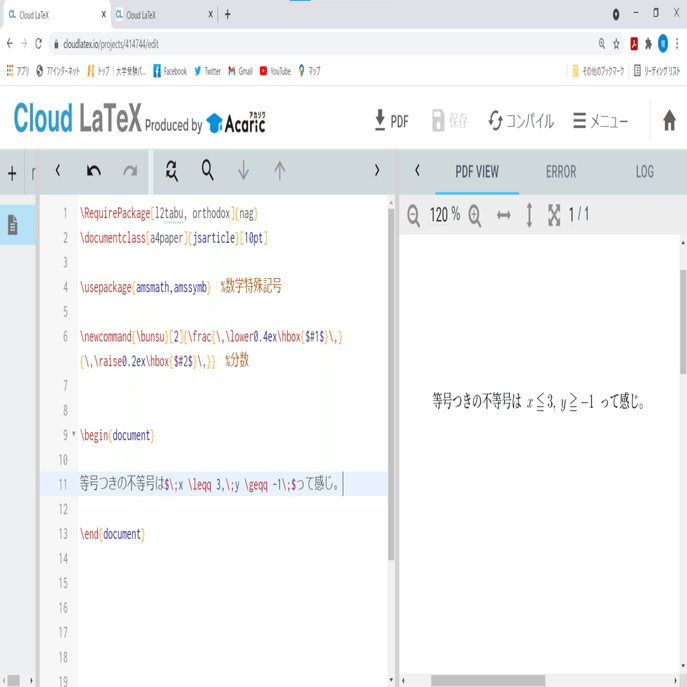The width and height of the screenshot is (687, 687).
Task: Bookmark this page with star icon
Action: click(x=616, y=44)
